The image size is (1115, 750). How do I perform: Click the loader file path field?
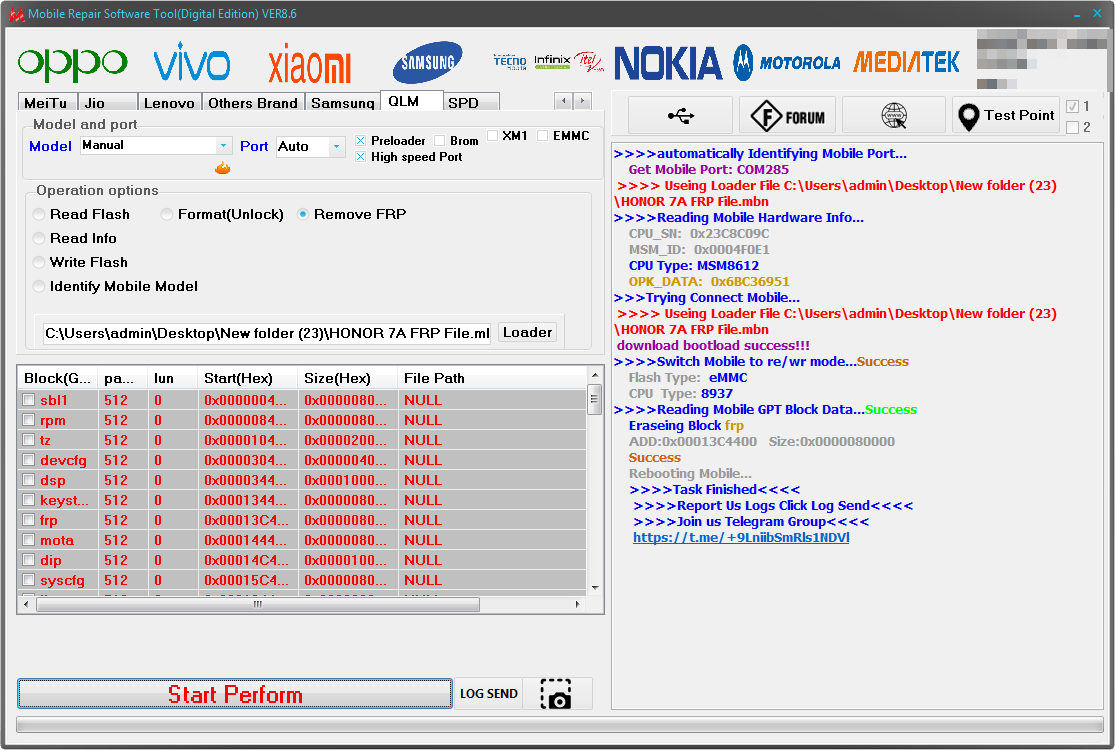[267, 333]
